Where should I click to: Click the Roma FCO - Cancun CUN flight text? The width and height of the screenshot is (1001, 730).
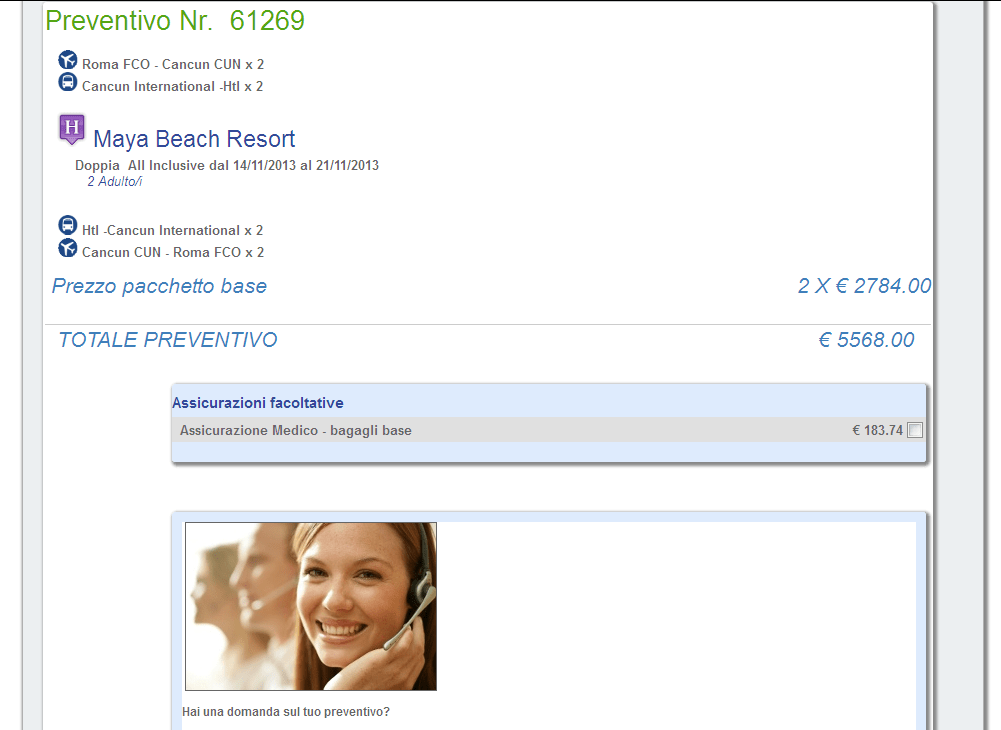tap(173, 65)
